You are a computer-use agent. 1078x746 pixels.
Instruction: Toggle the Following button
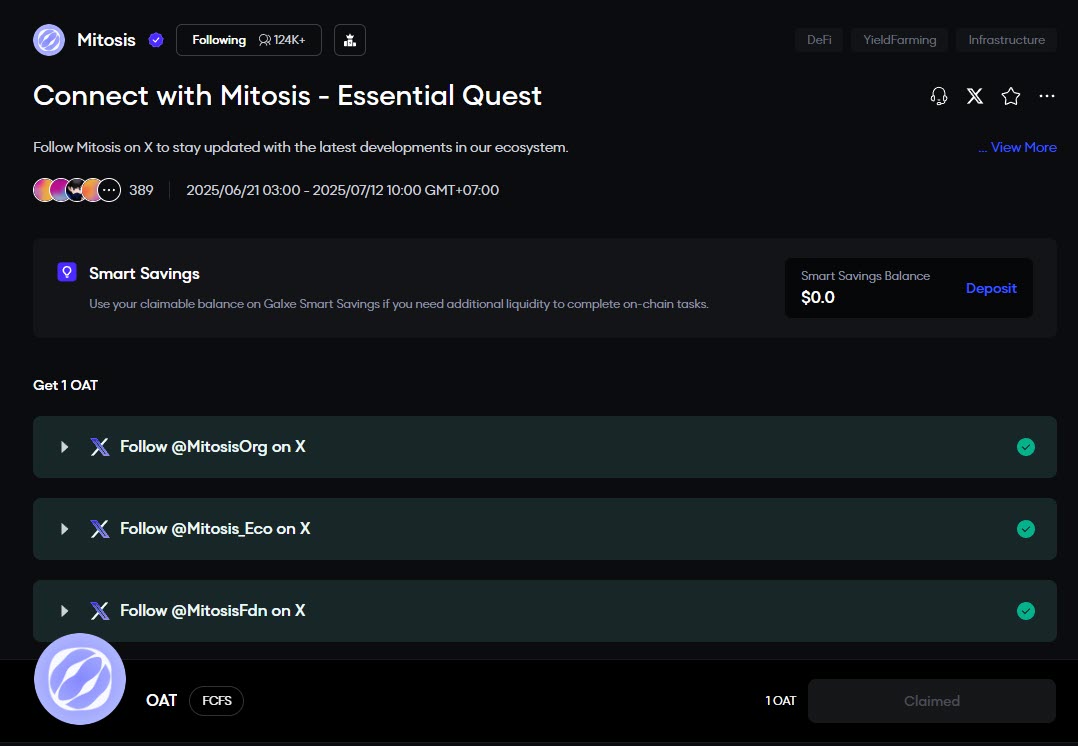click(x=249, y=40)
